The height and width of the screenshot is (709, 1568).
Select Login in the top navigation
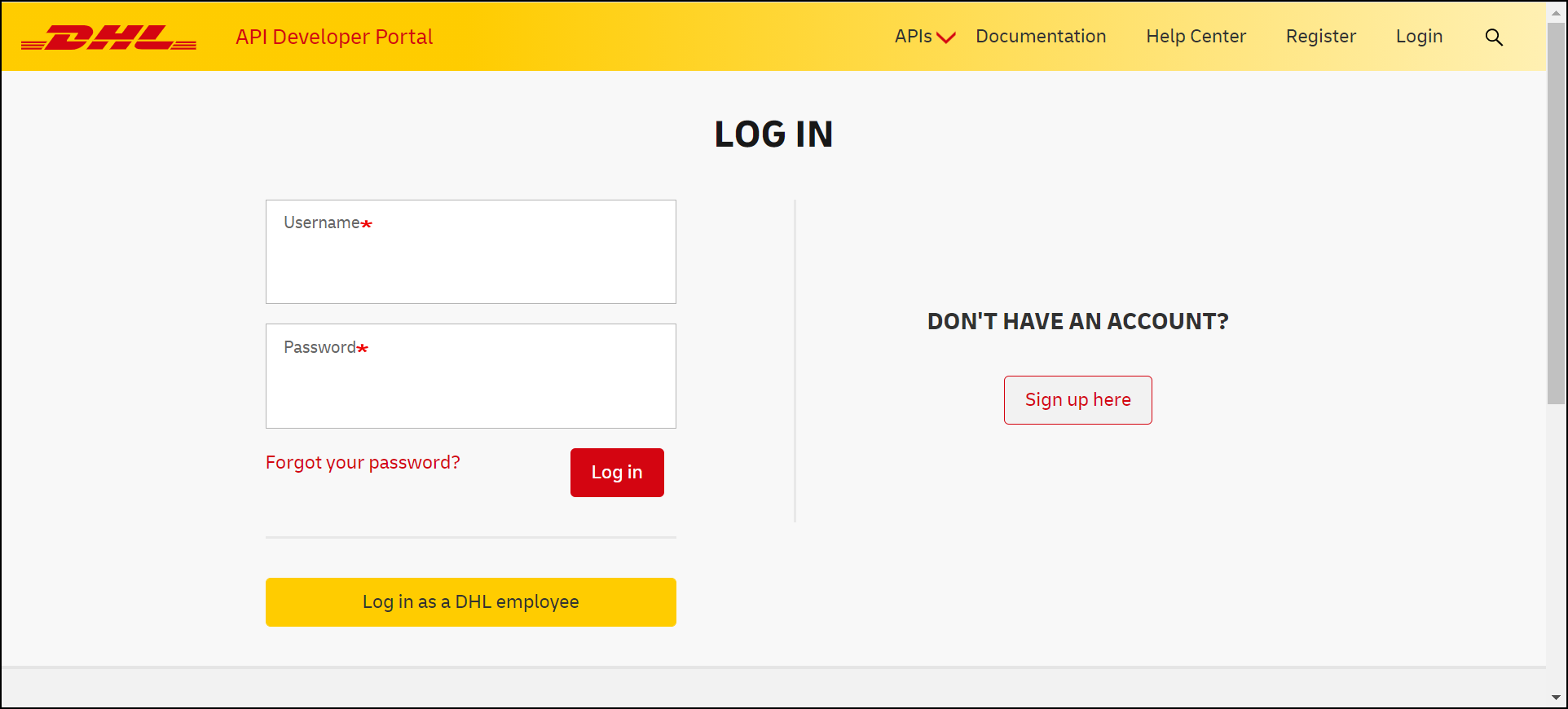[x=1419, y=37]
